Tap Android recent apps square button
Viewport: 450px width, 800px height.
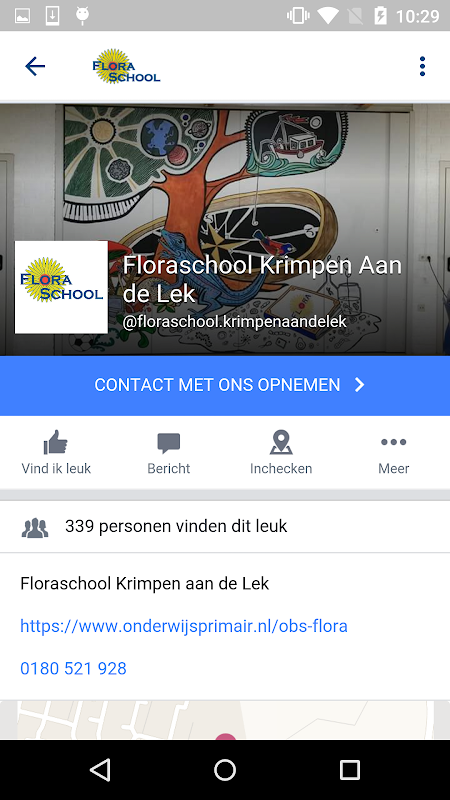tap(350, 769)
